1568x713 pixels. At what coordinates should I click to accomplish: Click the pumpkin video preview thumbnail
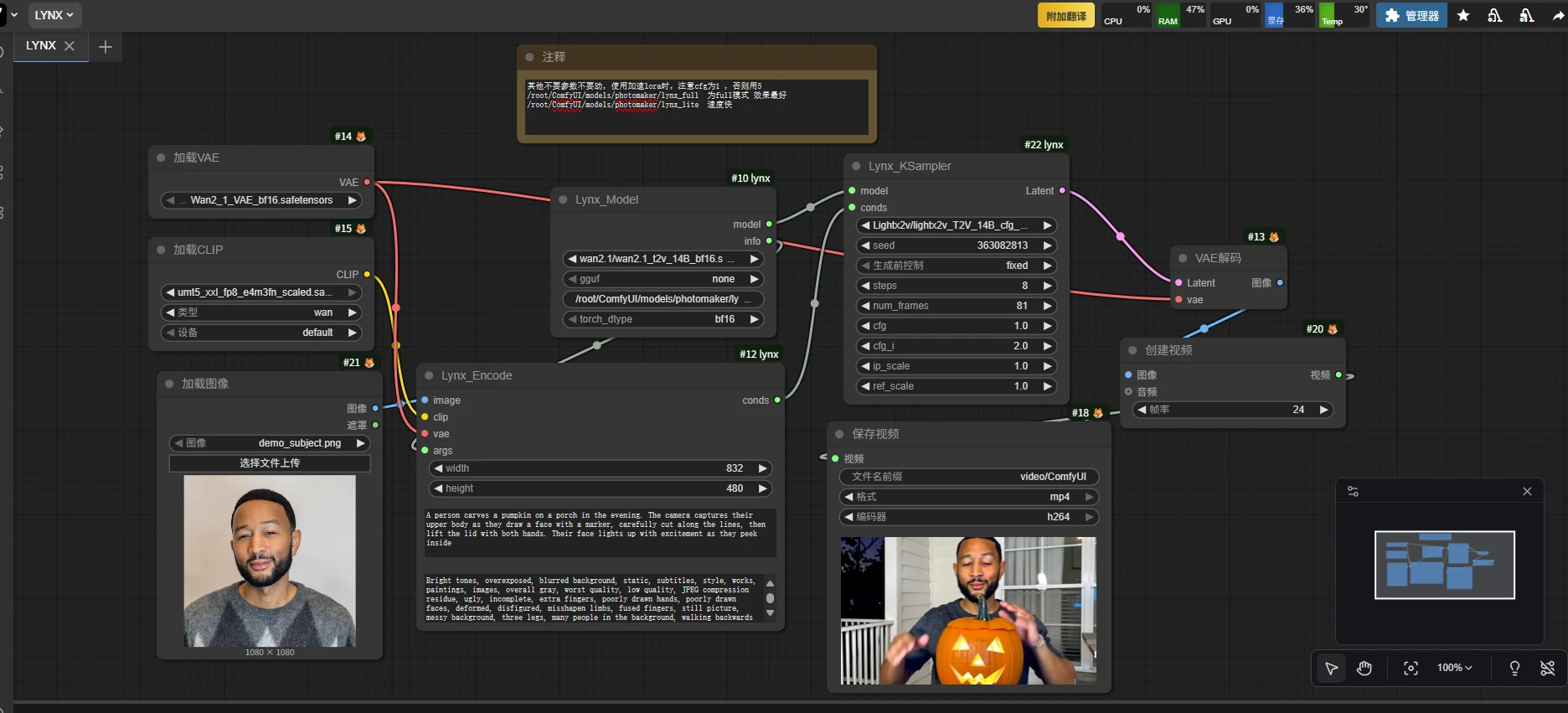coord(968,611)
